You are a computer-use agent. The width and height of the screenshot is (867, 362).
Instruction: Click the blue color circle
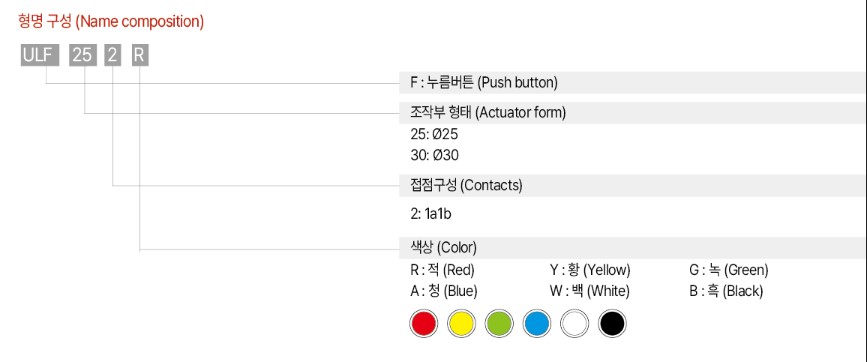pyautogui.click(x=536, y=323)
